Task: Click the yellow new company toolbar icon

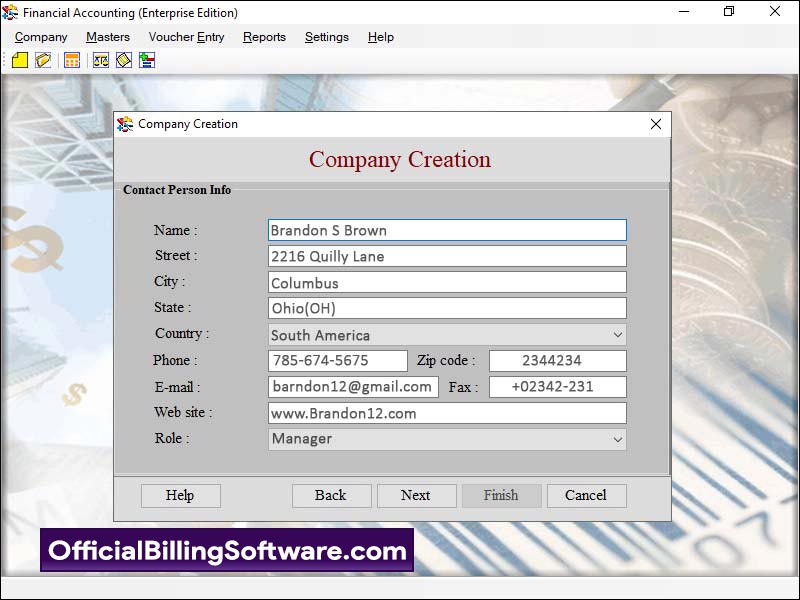Action: (x=20, y=61)
